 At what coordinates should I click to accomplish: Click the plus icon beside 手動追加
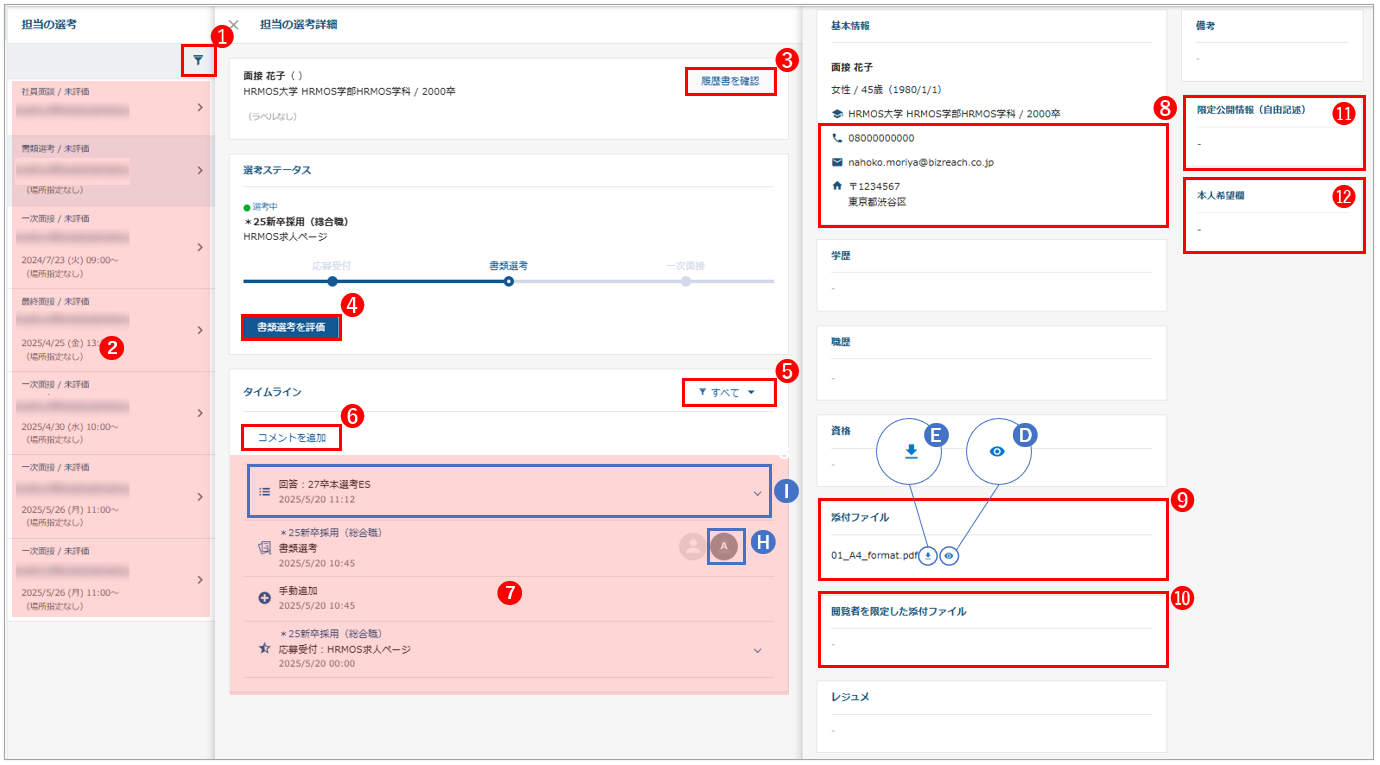[265, 598]
